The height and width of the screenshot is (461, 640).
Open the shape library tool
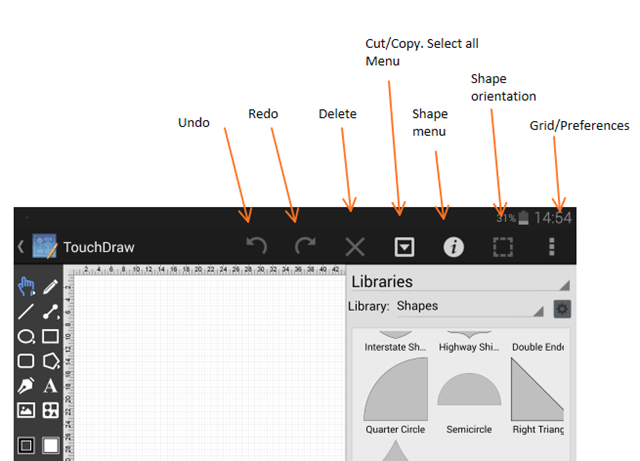pyautogui.click(x=51, y=410)
